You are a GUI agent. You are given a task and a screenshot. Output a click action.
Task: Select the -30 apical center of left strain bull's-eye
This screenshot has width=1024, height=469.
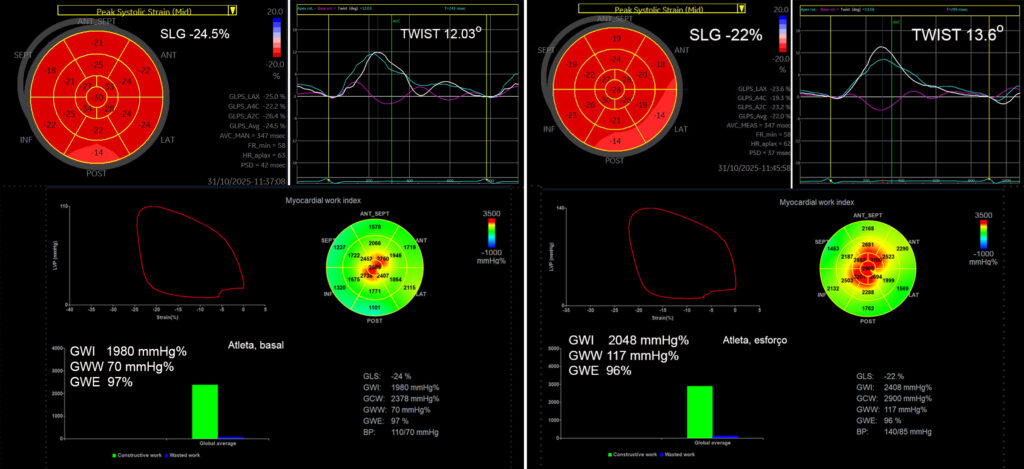point(97,96)
